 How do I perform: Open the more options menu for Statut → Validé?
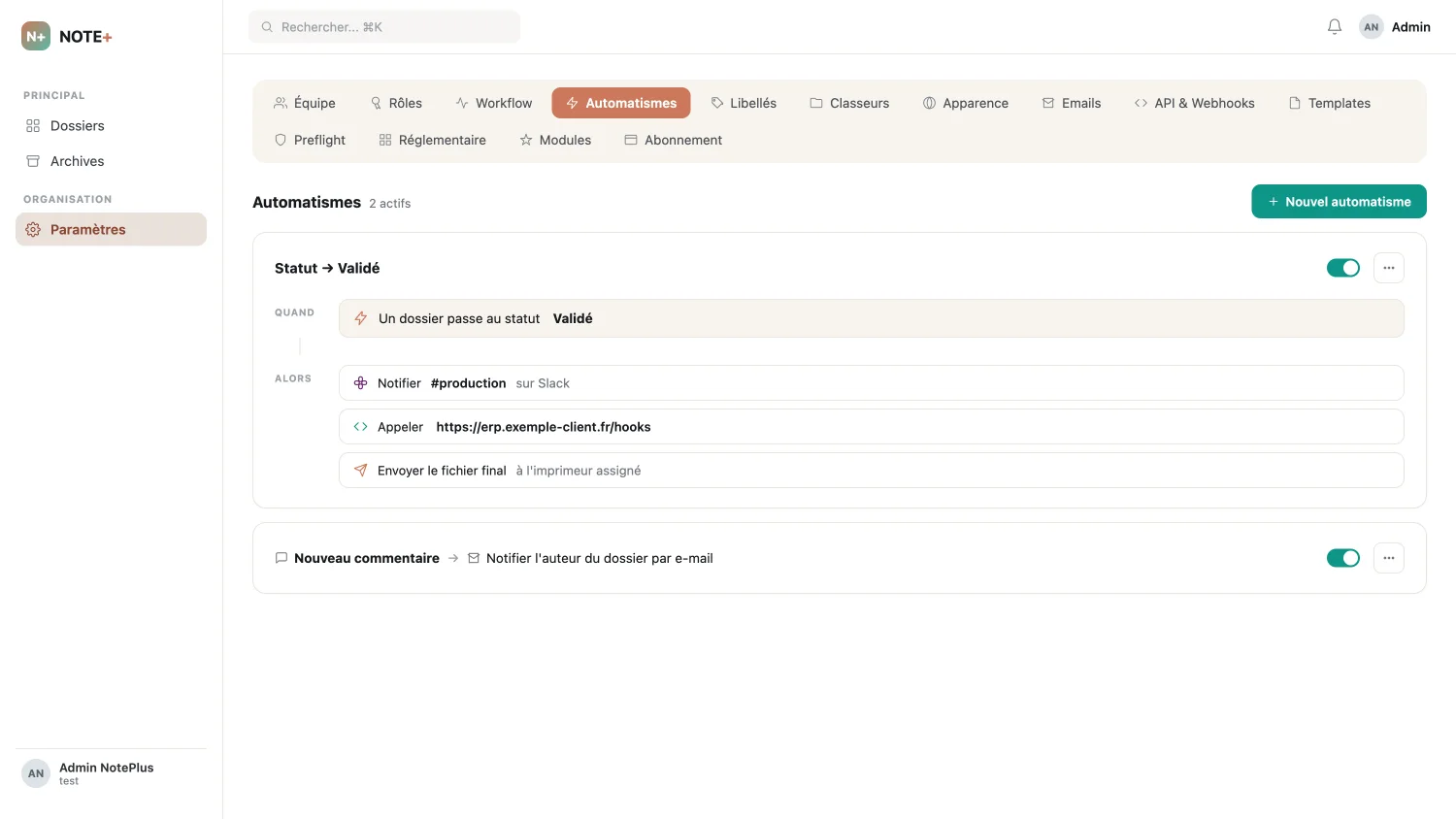pos(1389,268)
